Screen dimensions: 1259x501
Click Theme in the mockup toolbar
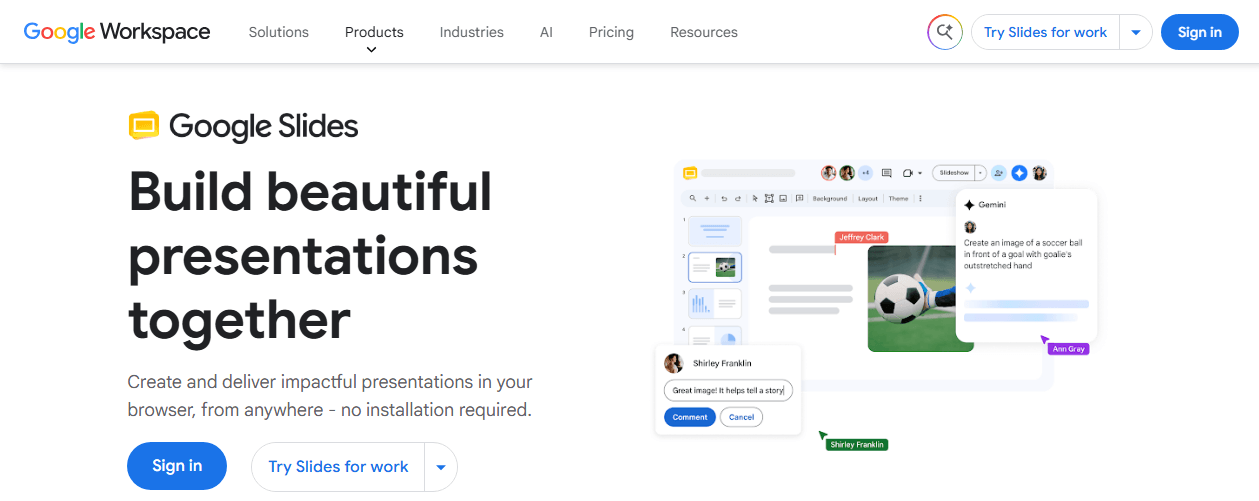[x=899, y=198]
